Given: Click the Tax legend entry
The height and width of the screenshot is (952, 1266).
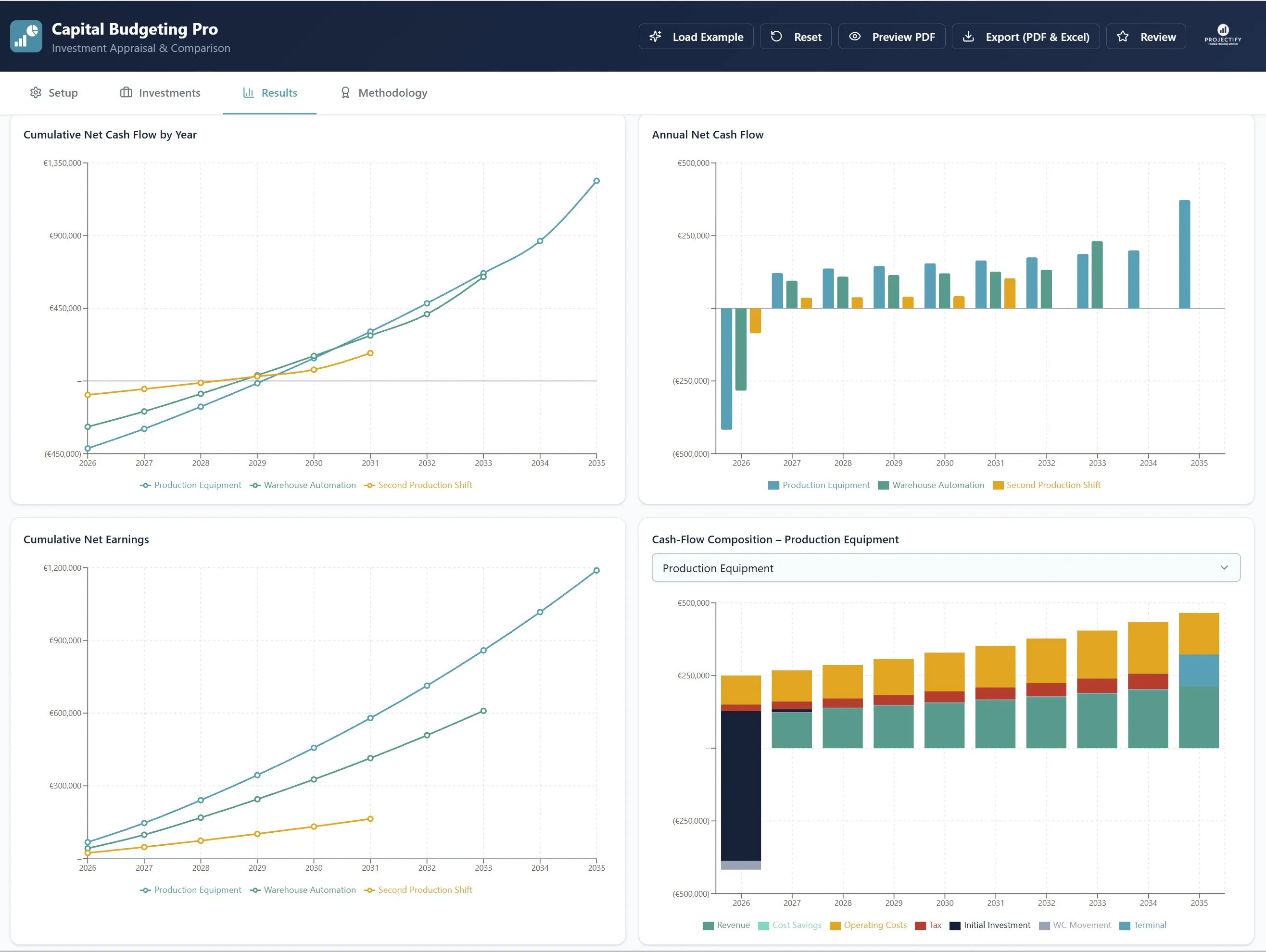Looking at the screenshot, I should point(928,925).
